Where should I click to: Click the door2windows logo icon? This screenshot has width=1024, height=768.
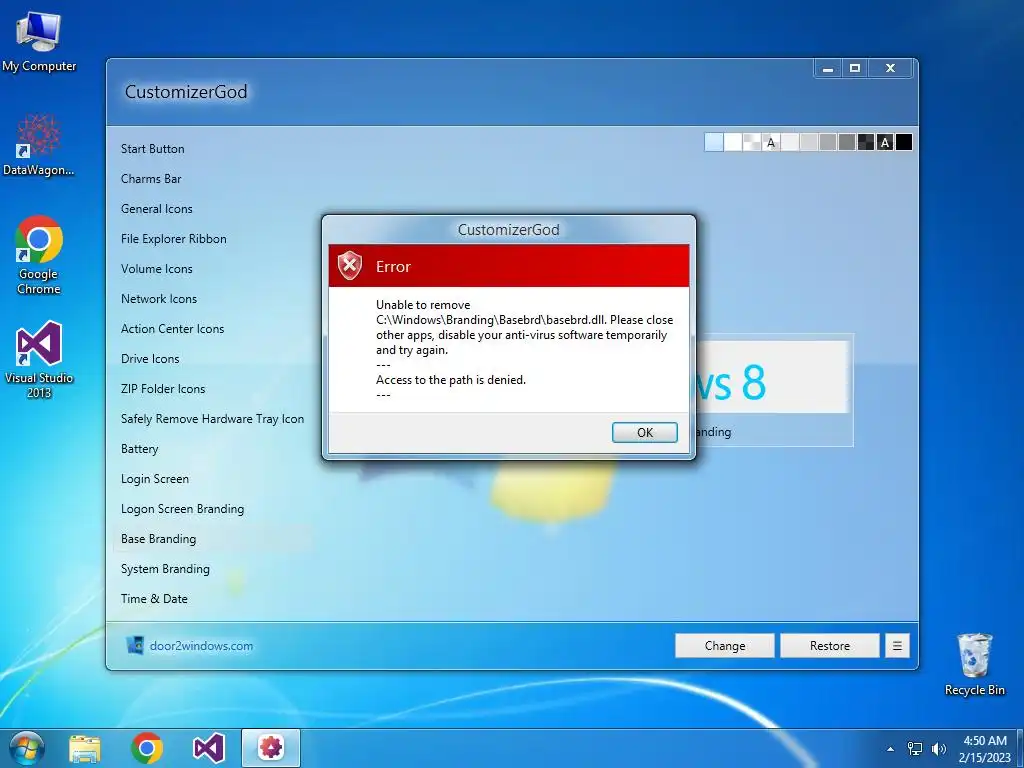click(135, 645)
